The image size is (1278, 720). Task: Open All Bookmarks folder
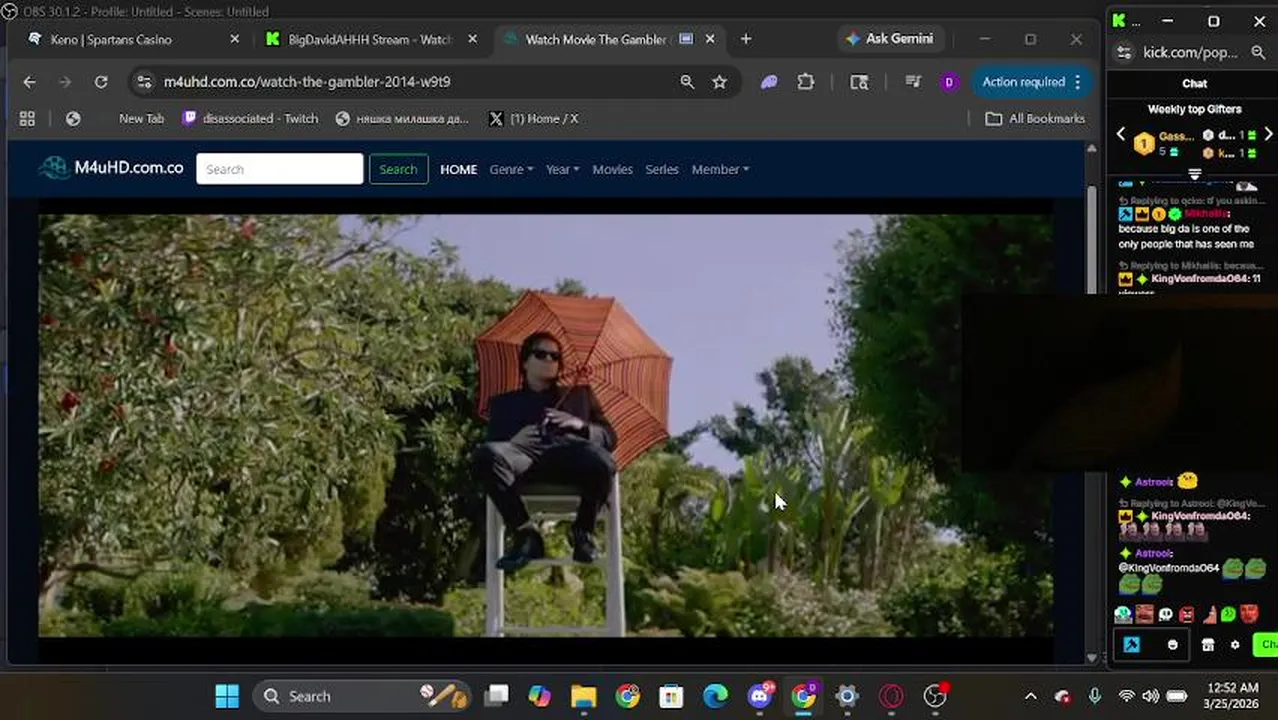point(1035,118)
